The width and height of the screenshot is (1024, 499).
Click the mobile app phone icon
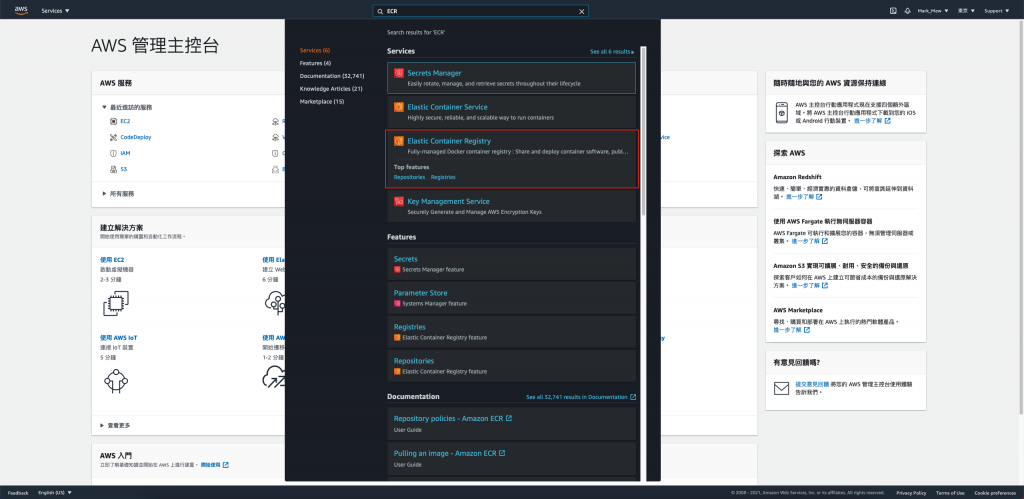(x=781, y=112)
